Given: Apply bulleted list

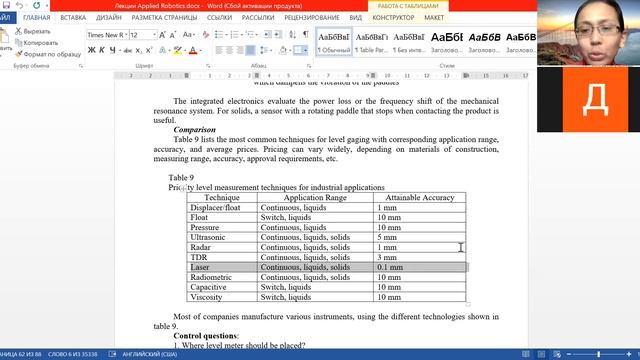Looking at the screenshot, I should coord(219,35).
